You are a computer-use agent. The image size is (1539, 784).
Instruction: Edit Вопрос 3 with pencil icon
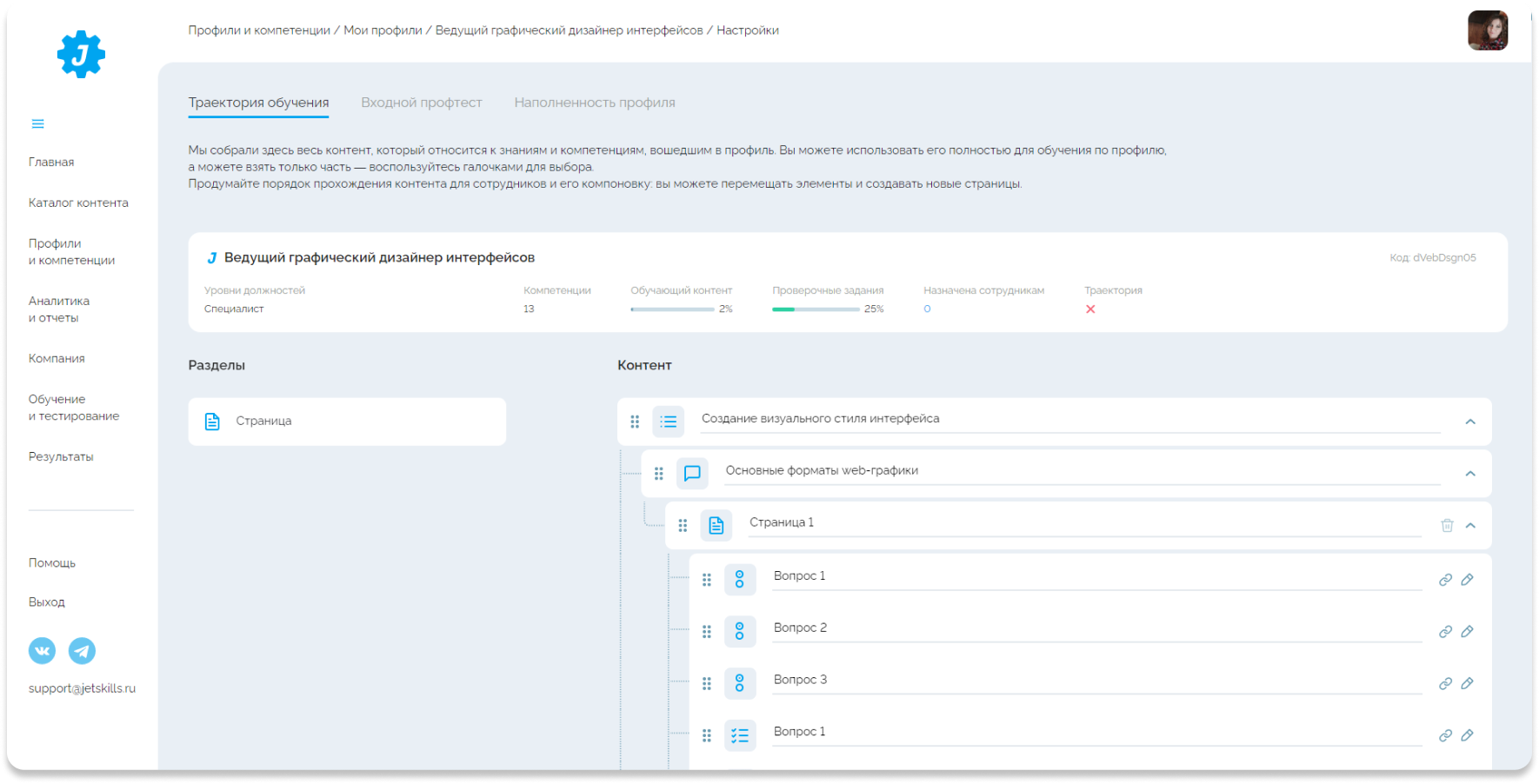[x=1468, y=684]
